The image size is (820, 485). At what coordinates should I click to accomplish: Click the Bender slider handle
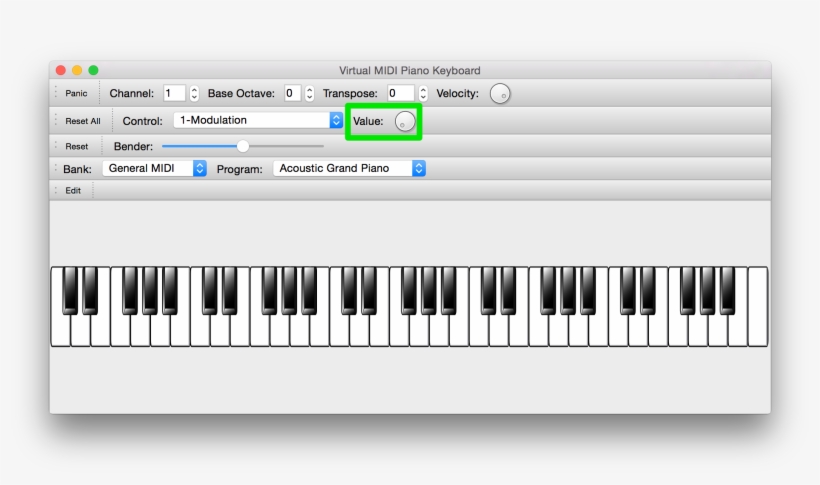click(x=243, y=146)
